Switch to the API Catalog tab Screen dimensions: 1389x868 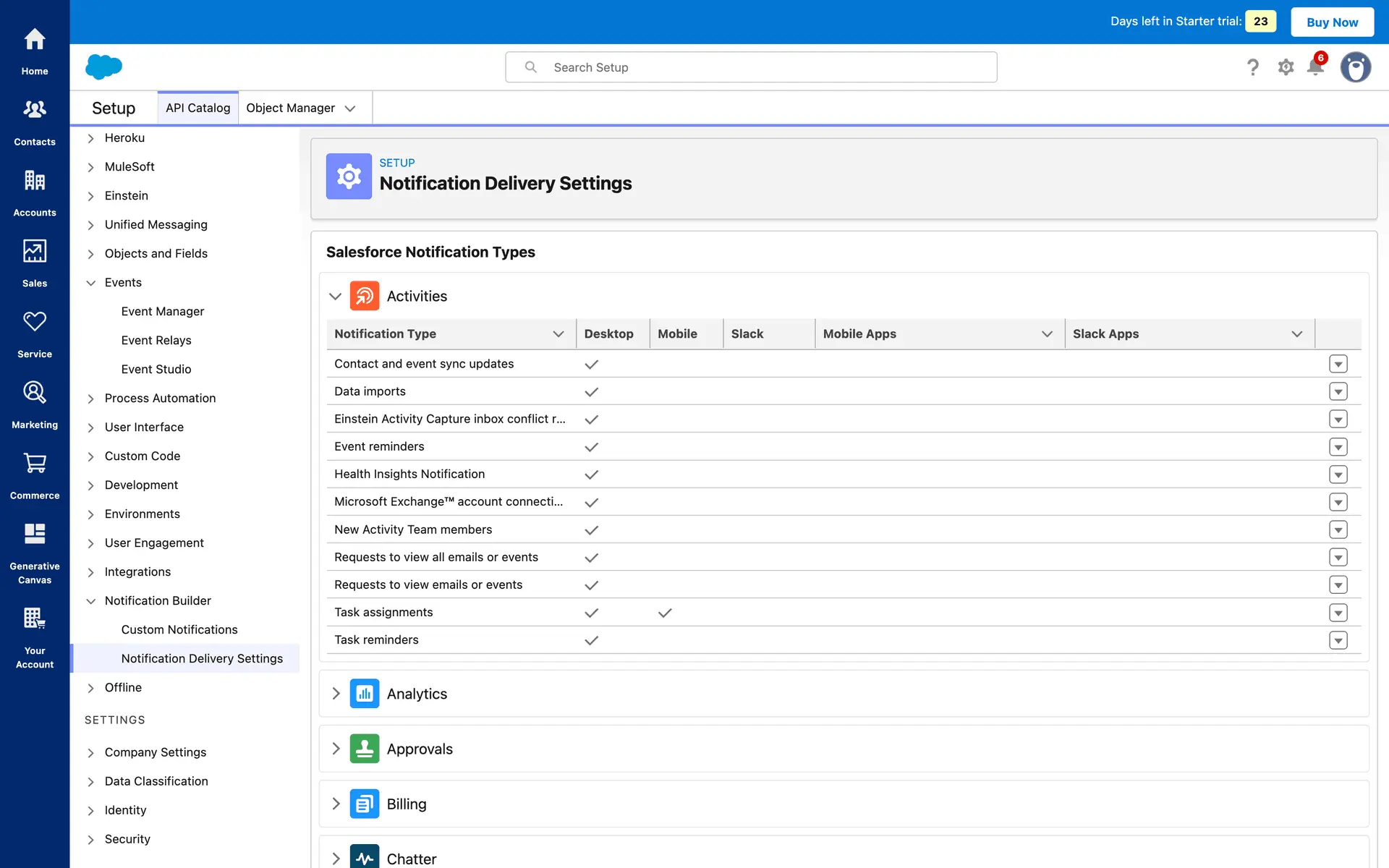pyautogui.click(x=197, y=108)
